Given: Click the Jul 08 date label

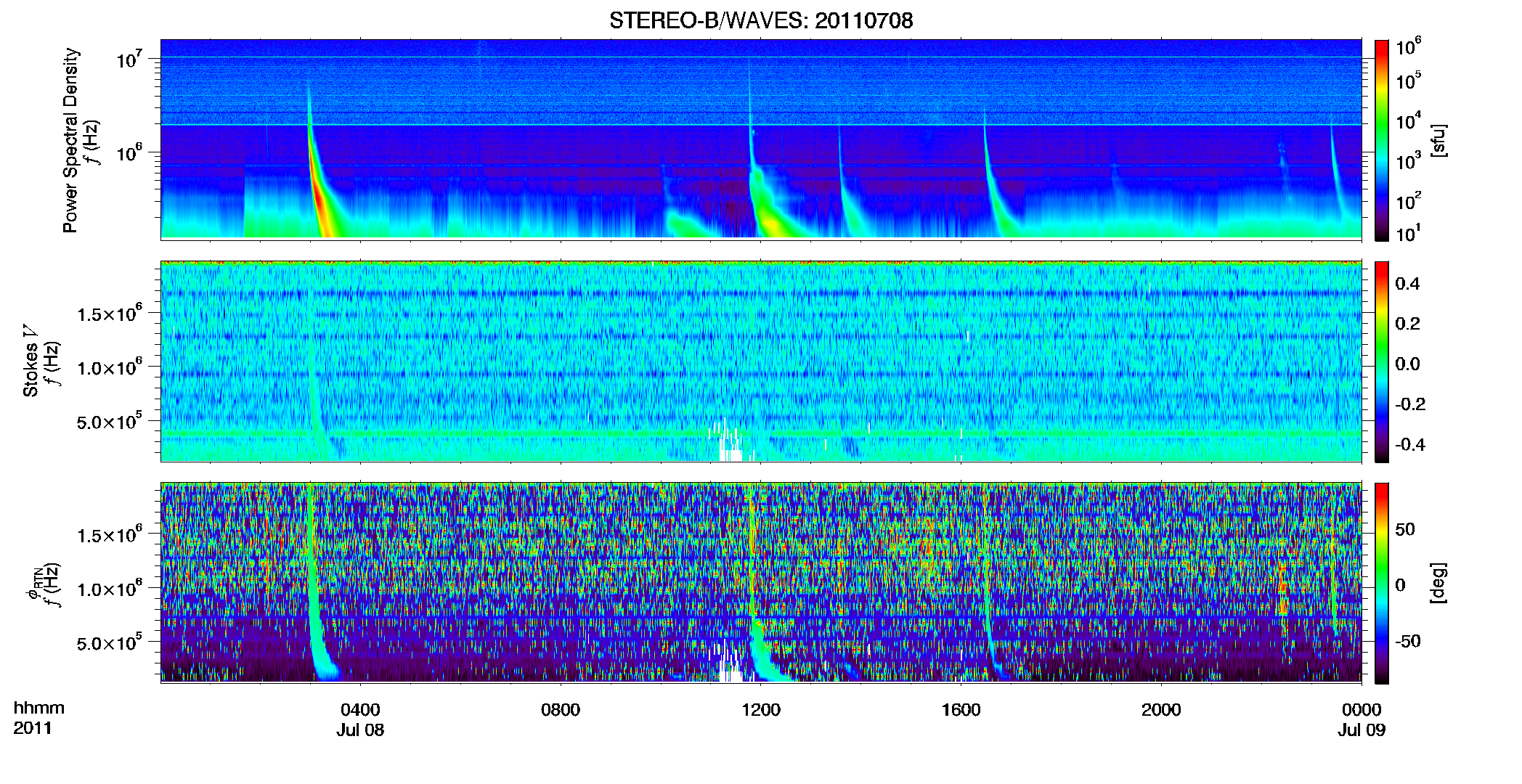Looking at the screenshot, I should point(360,730).
